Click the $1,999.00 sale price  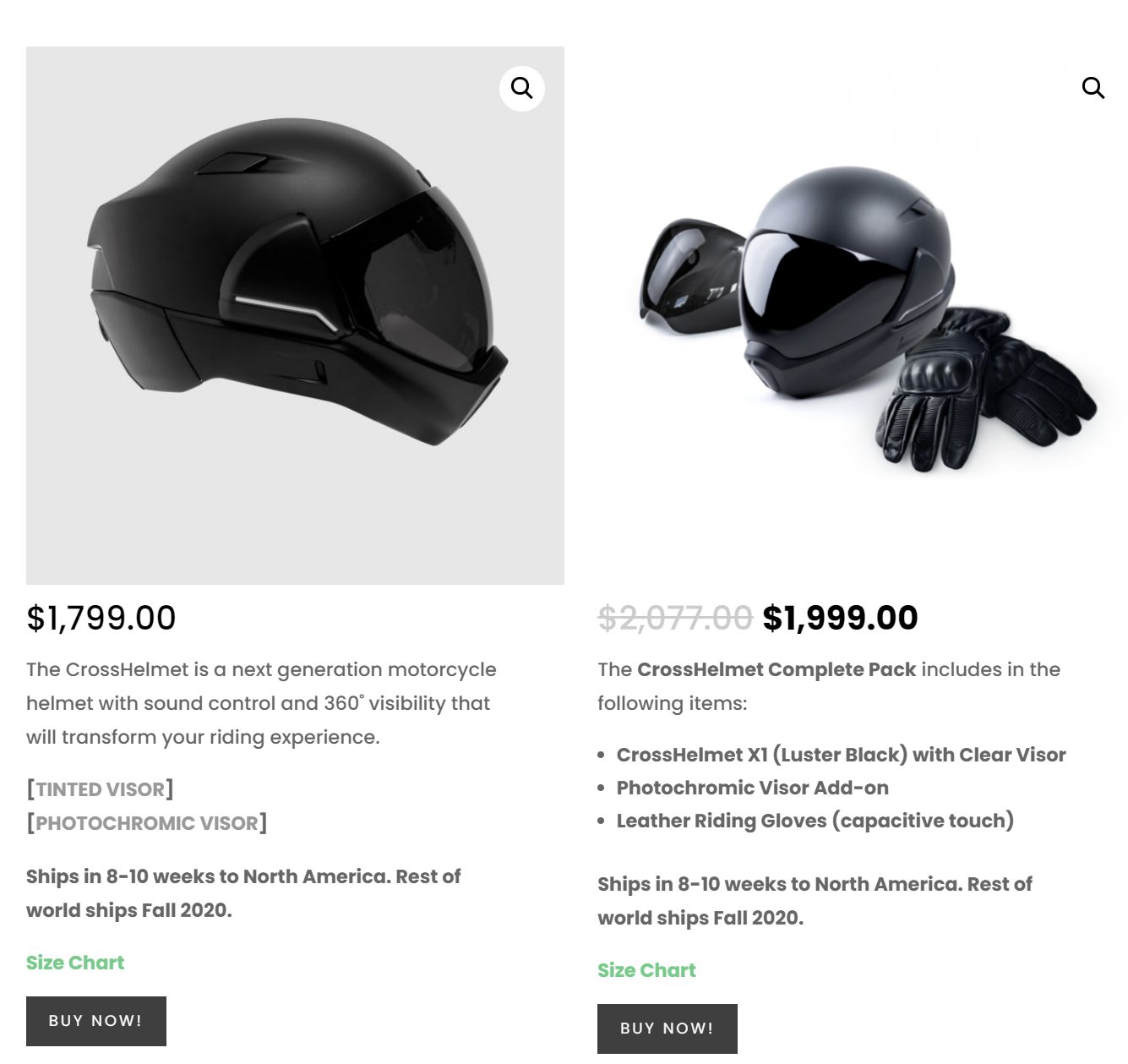840,618
